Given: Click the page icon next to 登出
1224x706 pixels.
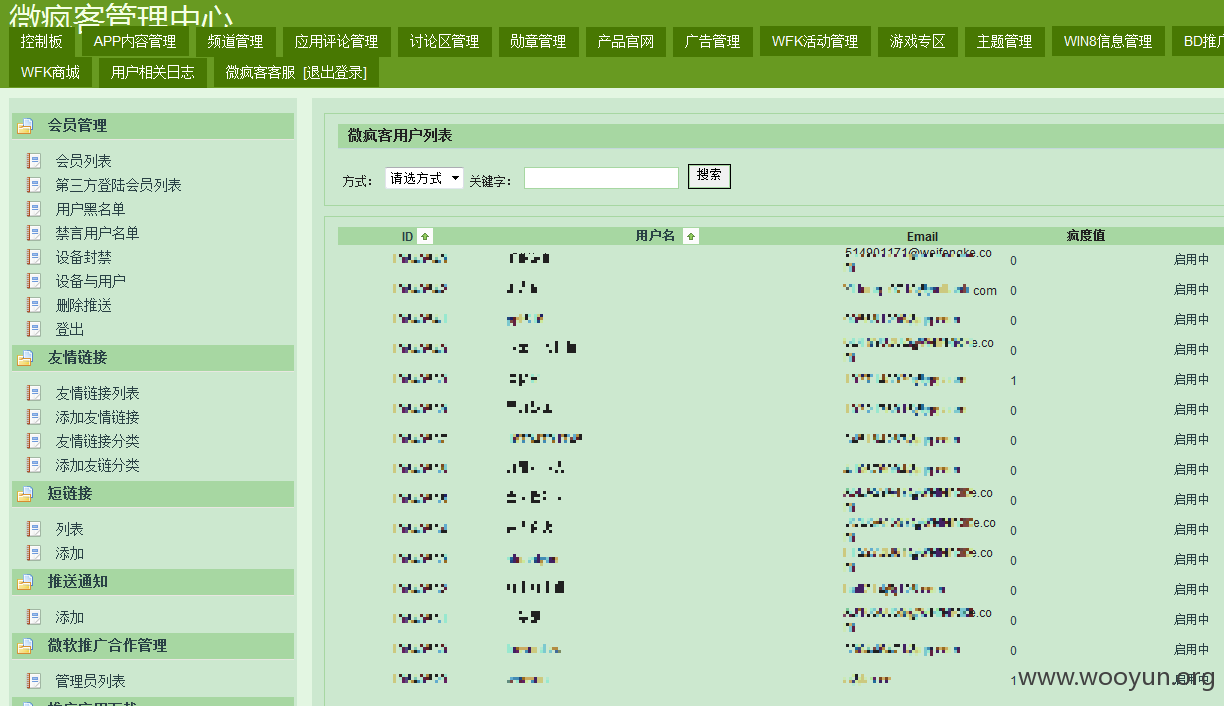Looking at the screenshot, I should 34,329.
